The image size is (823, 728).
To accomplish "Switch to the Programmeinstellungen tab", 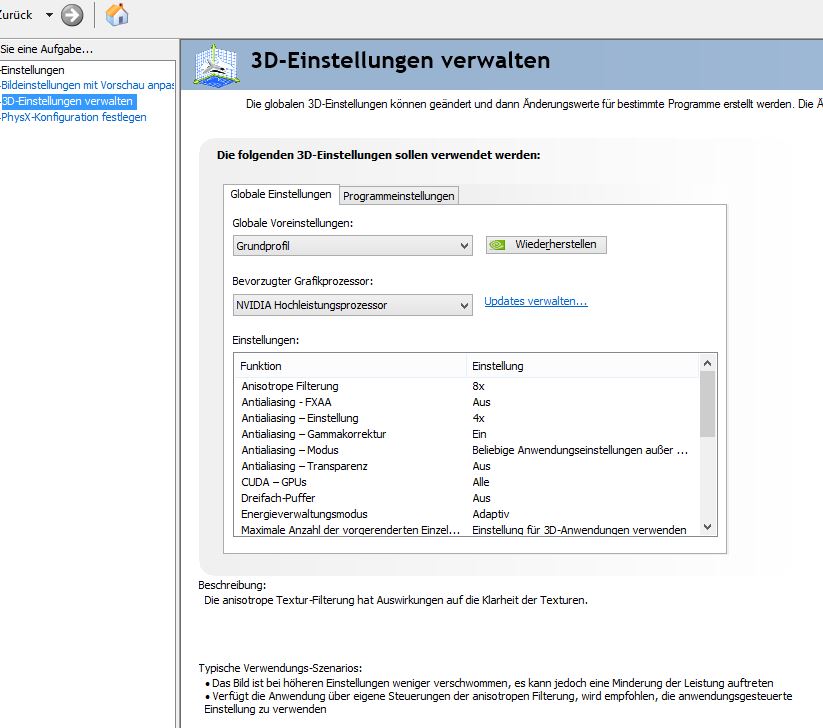I will 398,196.
